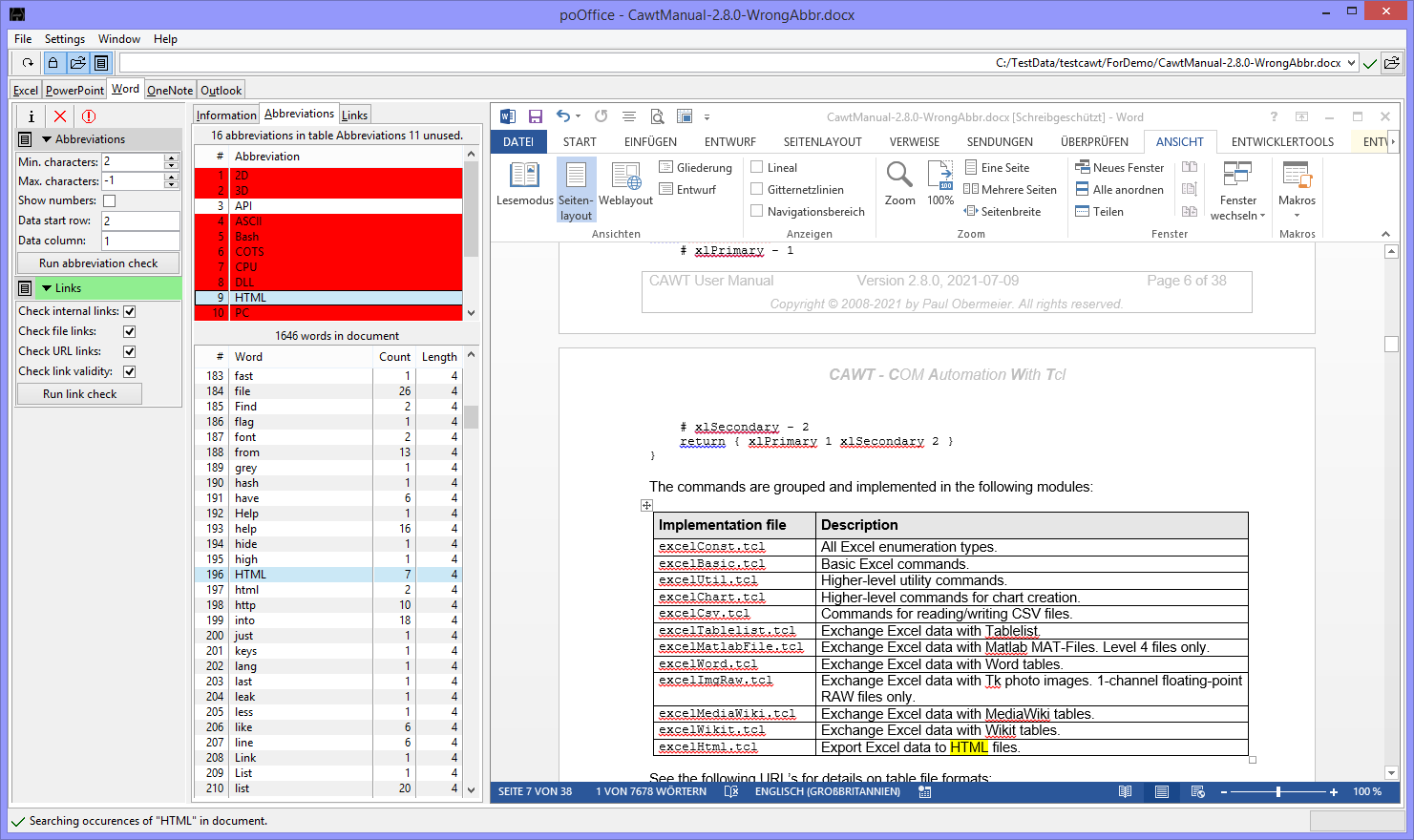Click the green checkmark next to the file path

[1370, 63]
